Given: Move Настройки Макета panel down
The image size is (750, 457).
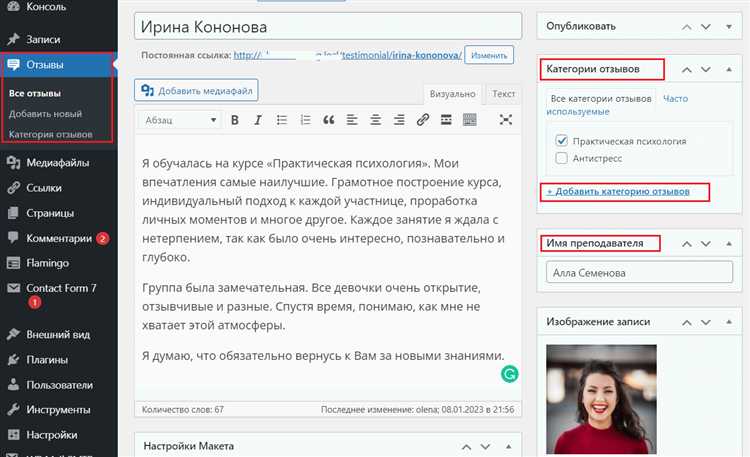Looking at the screenshot, I should [485, 446].
